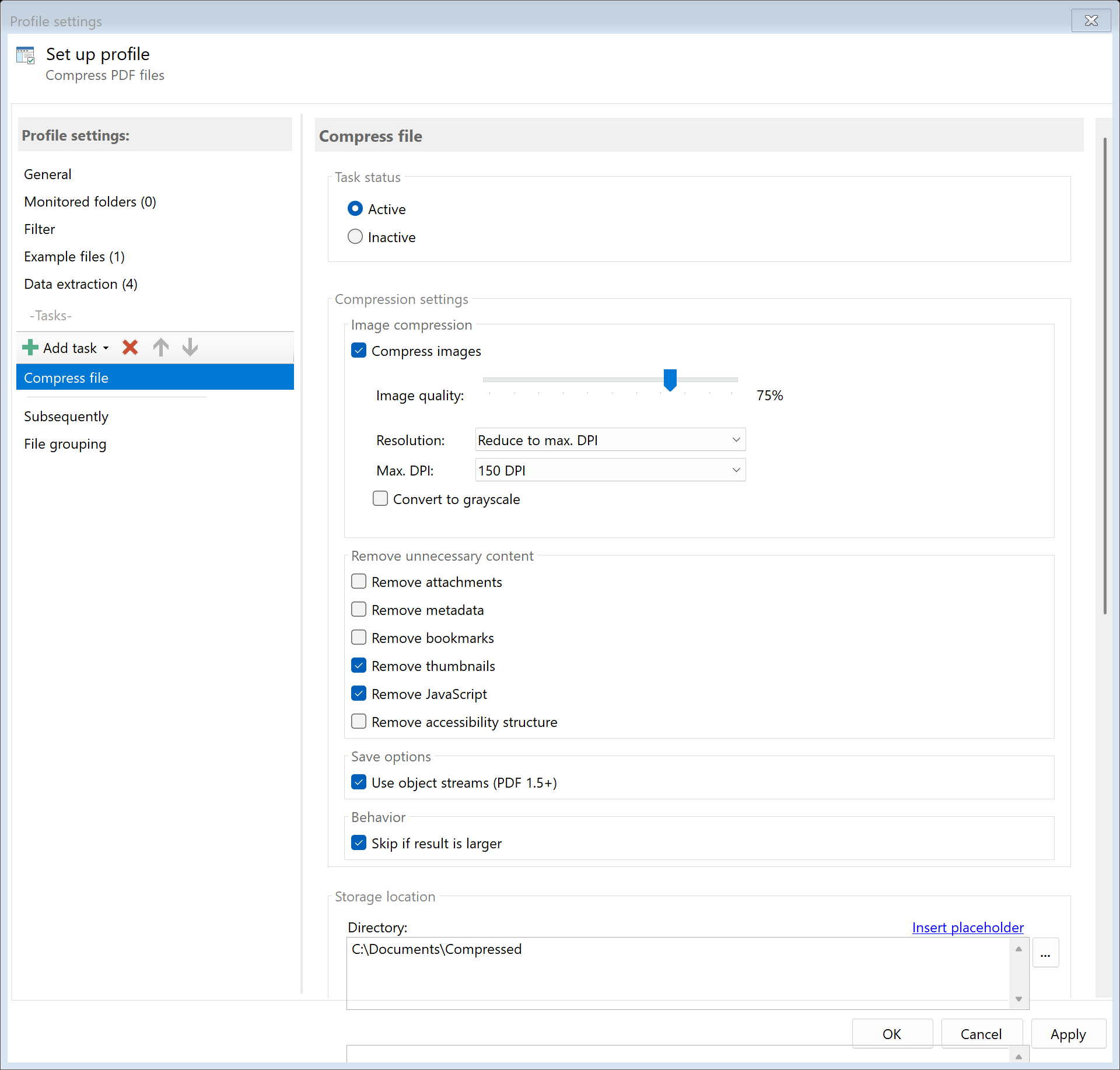
Task: Click the profile window icon beside Set up profile
Action: point(26,55)
